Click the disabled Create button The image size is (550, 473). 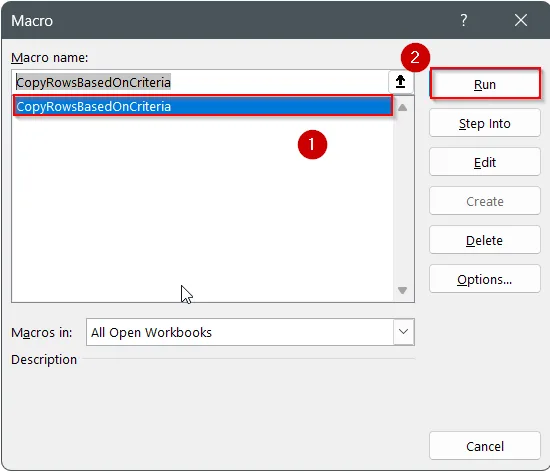(x=485, y=201)
